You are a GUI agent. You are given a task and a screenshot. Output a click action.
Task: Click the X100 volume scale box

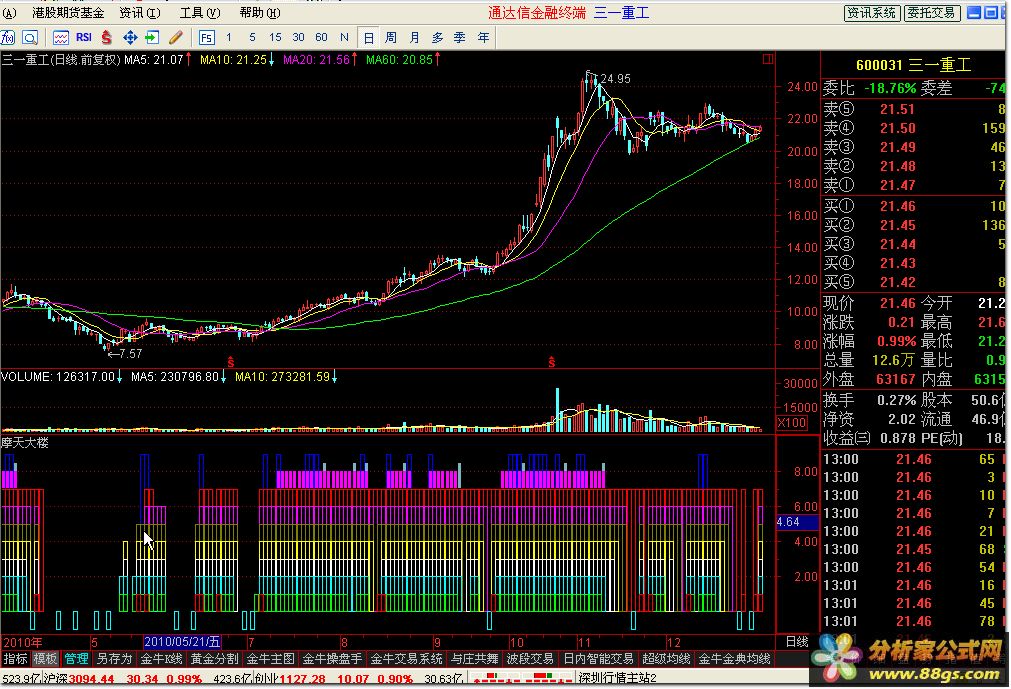click(x=792, y=423)
